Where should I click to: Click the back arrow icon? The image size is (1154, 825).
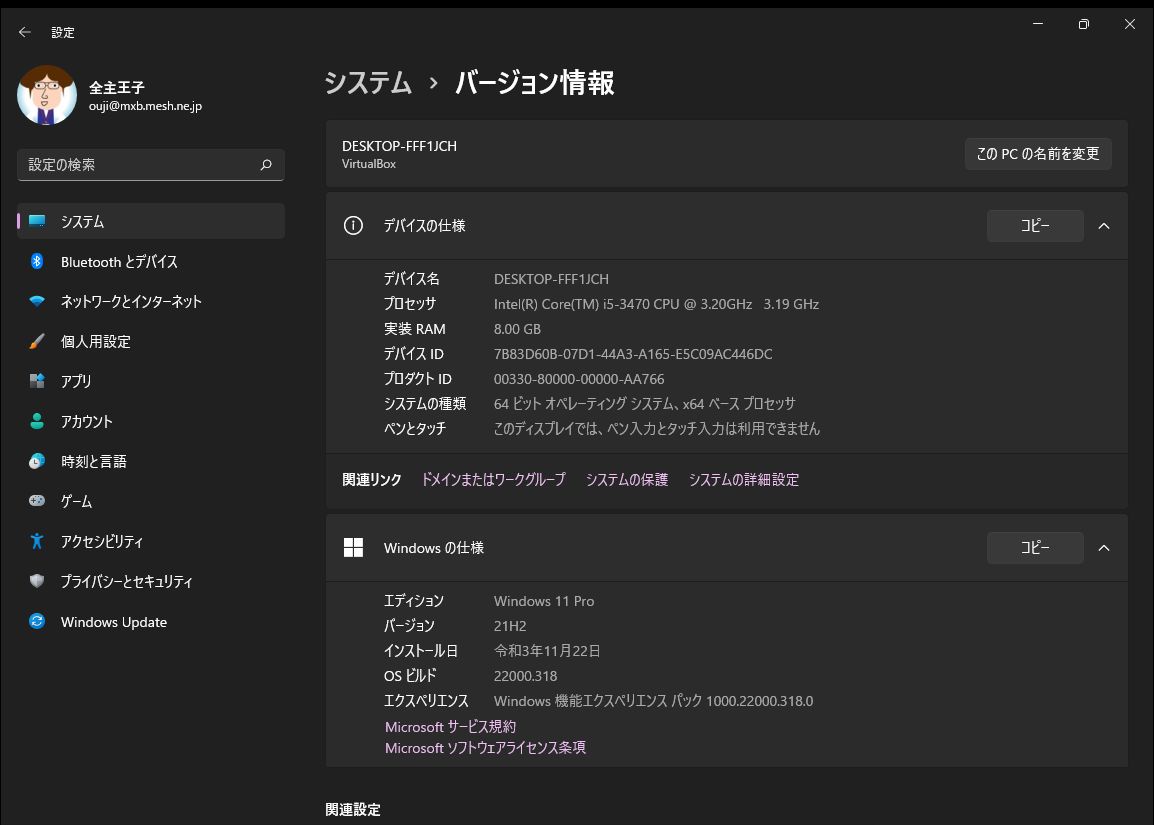tap(24, 32)
